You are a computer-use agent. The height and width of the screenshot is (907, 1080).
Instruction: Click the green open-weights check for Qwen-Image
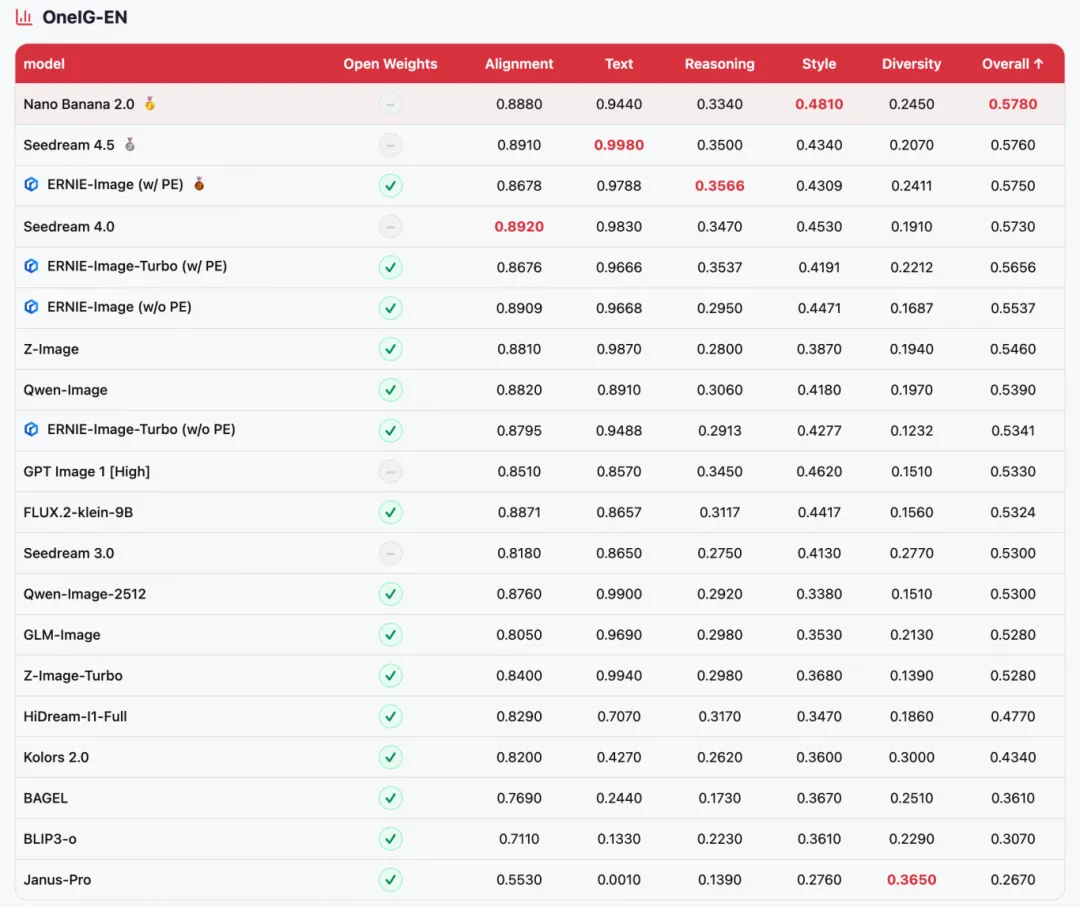coord(390,390)
